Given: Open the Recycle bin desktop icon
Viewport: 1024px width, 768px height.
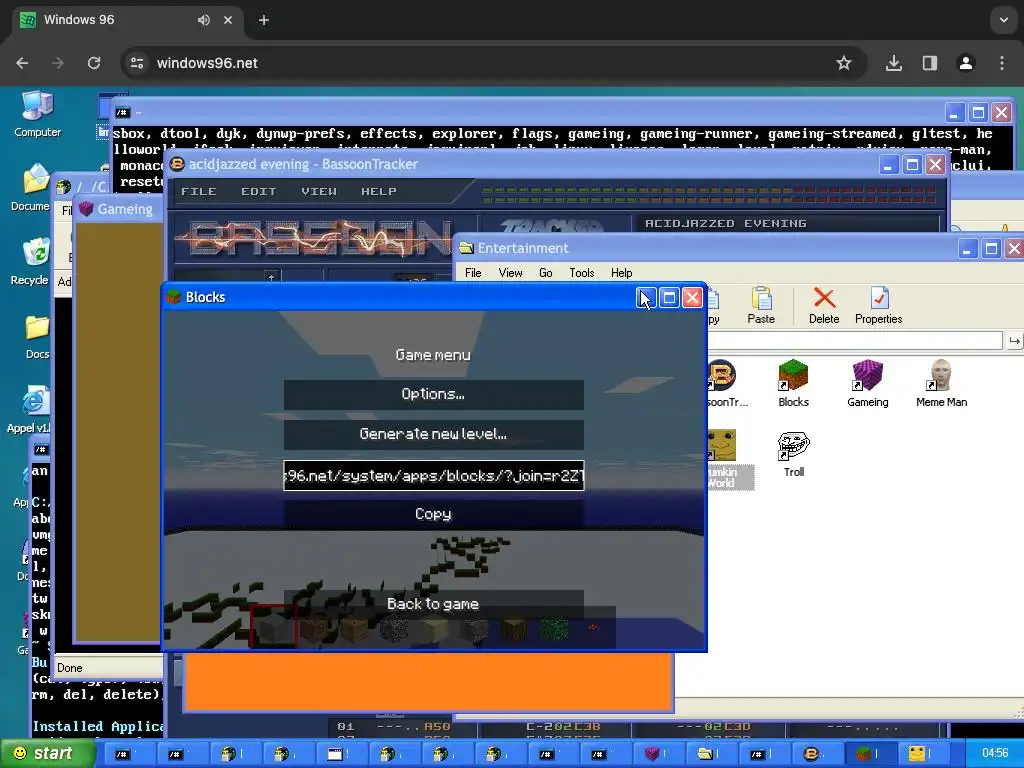Looking at the screenshot, I should [x=31, y=263].
